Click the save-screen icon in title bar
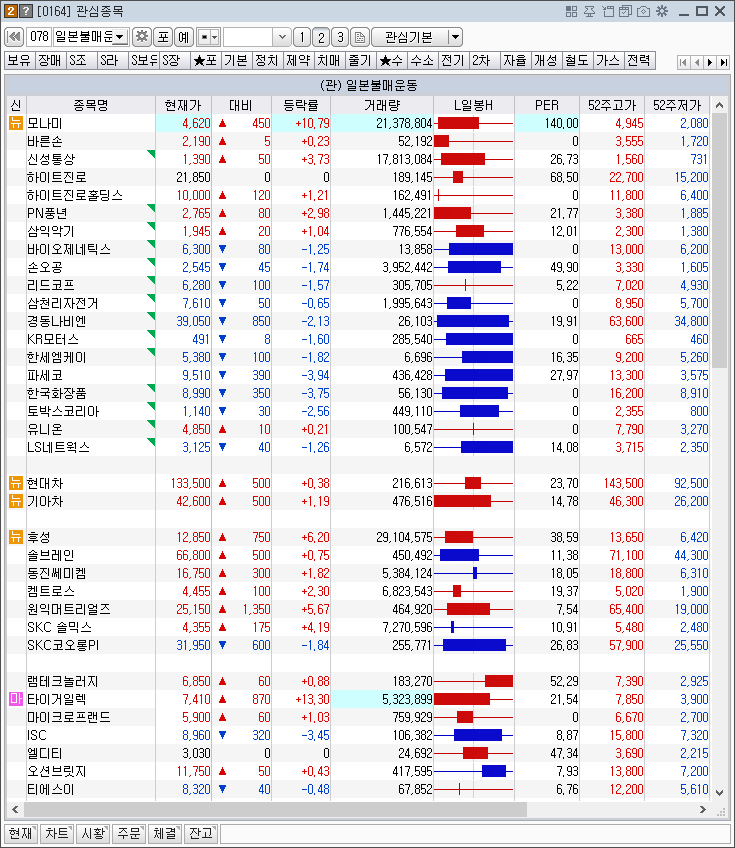 coord(626,11)
